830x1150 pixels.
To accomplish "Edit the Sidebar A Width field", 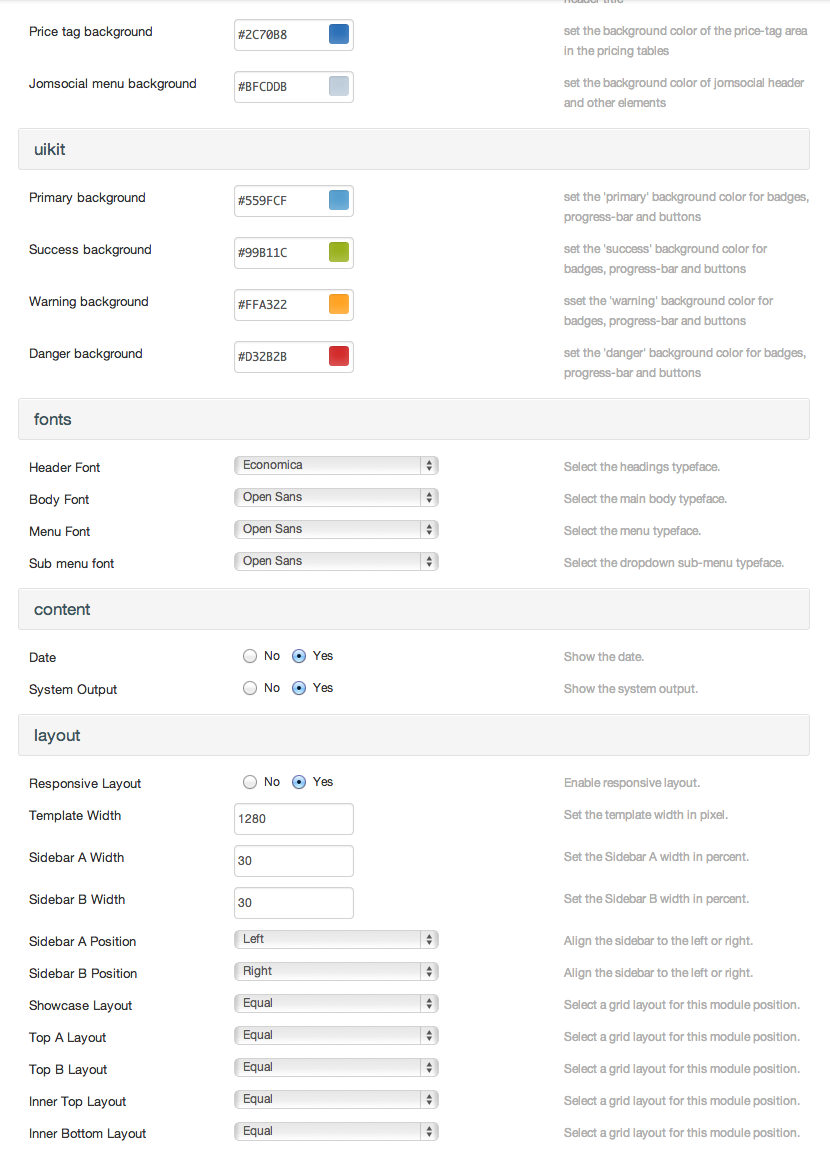I will tap(293, 861).
